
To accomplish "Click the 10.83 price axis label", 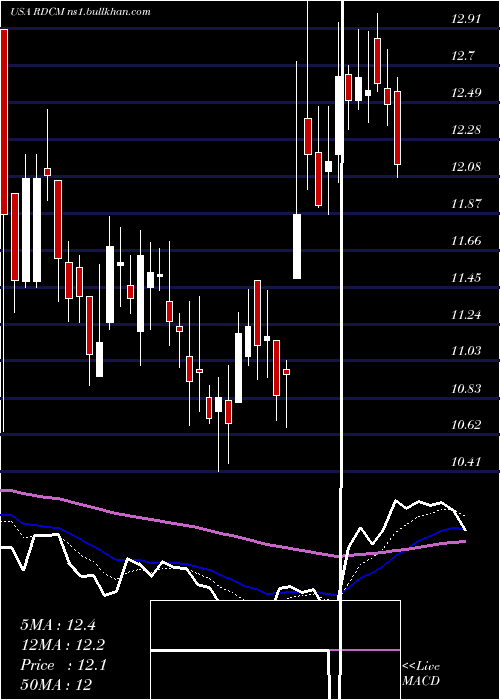I will coord(466,389).
